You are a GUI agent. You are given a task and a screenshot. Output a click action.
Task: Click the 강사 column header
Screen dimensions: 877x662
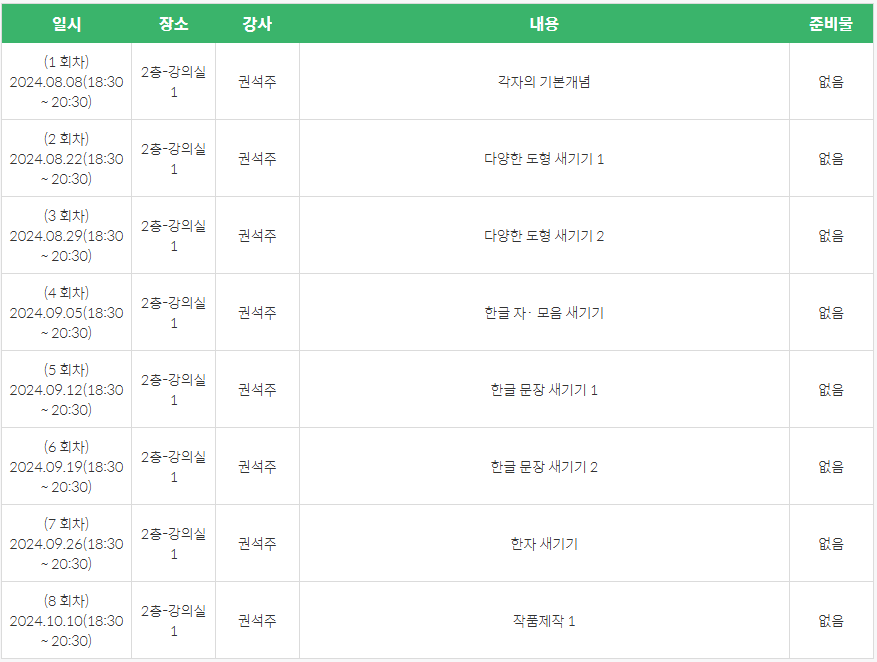pyautogui.click(x=257, y=24)
